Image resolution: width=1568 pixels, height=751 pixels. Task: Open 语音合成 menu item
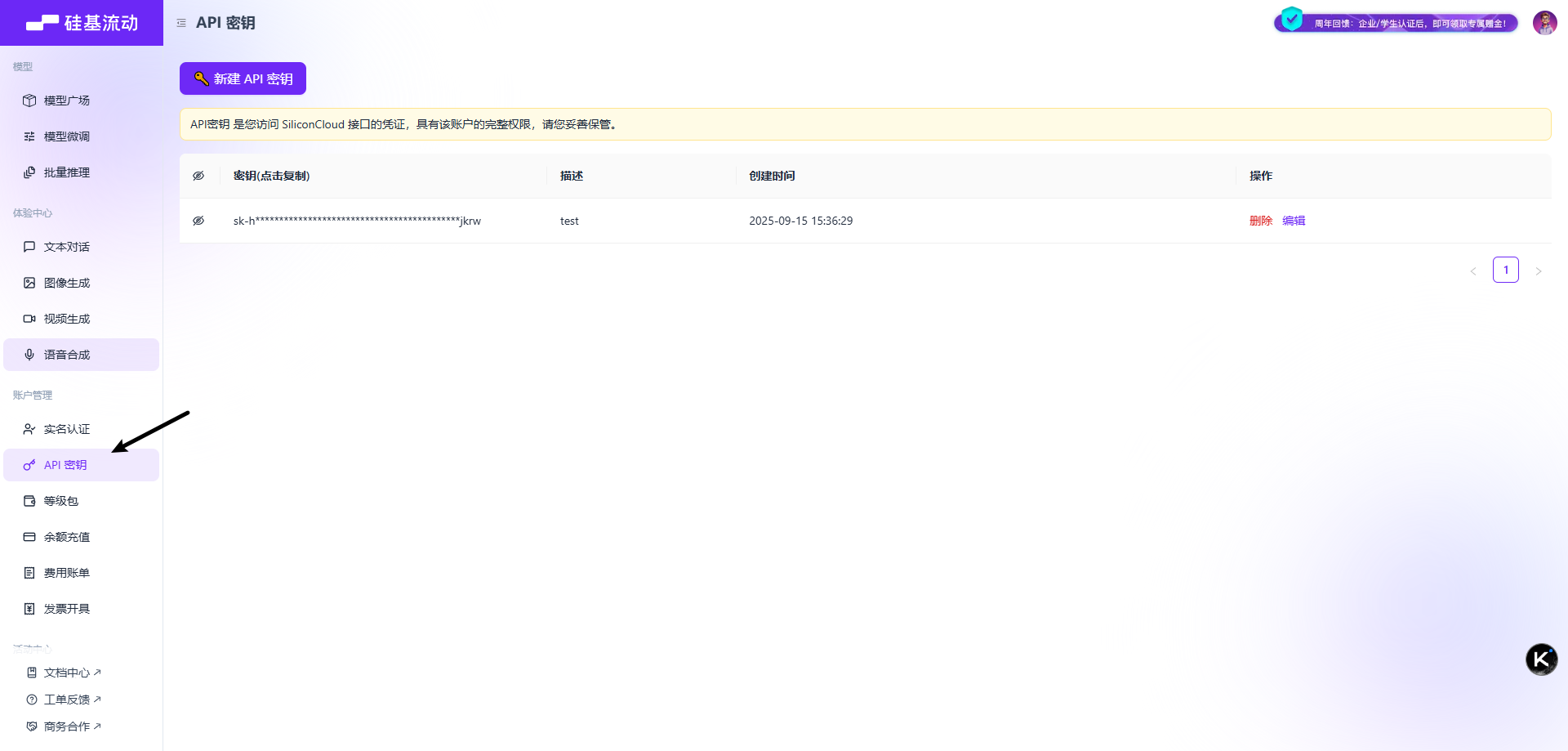pos(67,355)
